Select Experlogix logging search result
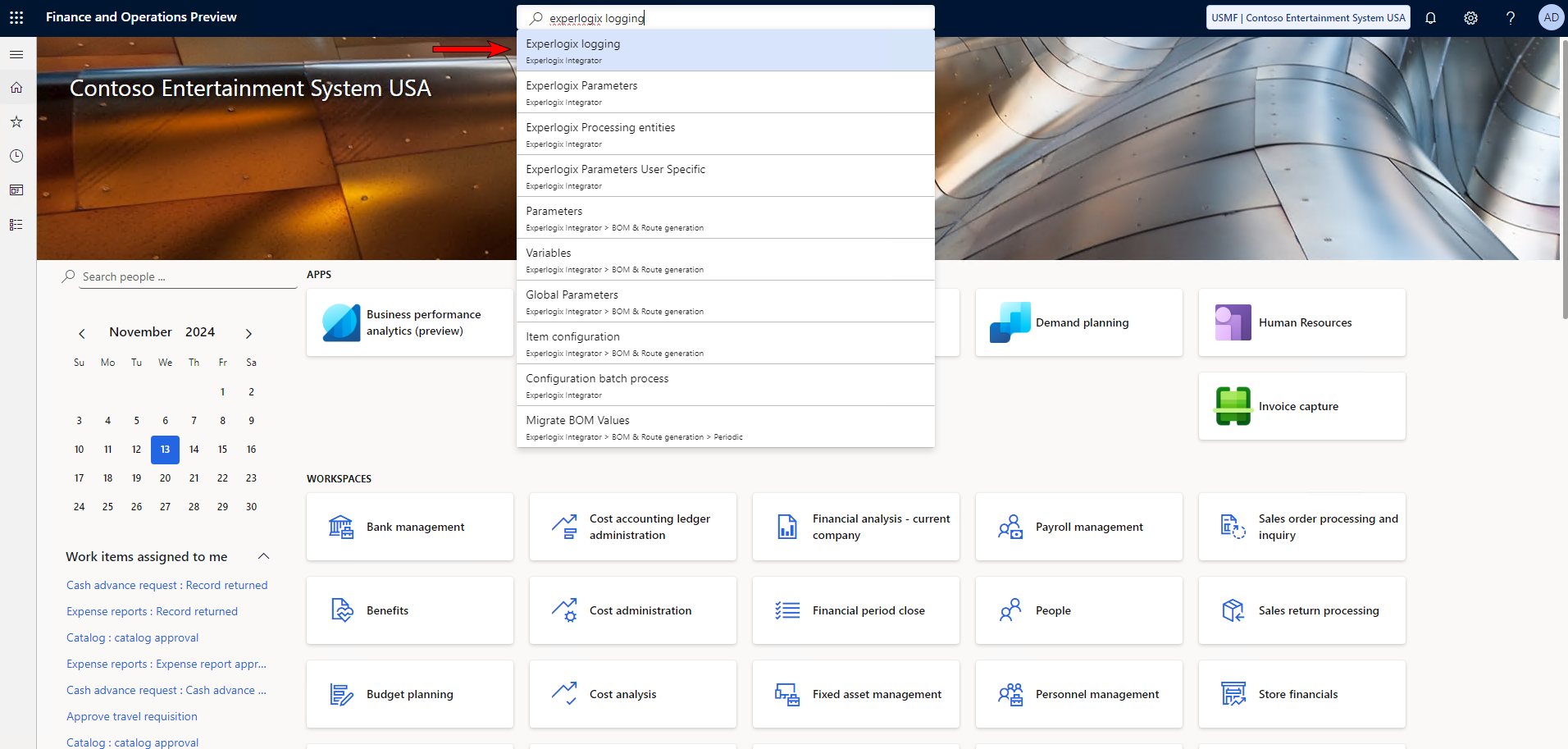 [726, 51]
